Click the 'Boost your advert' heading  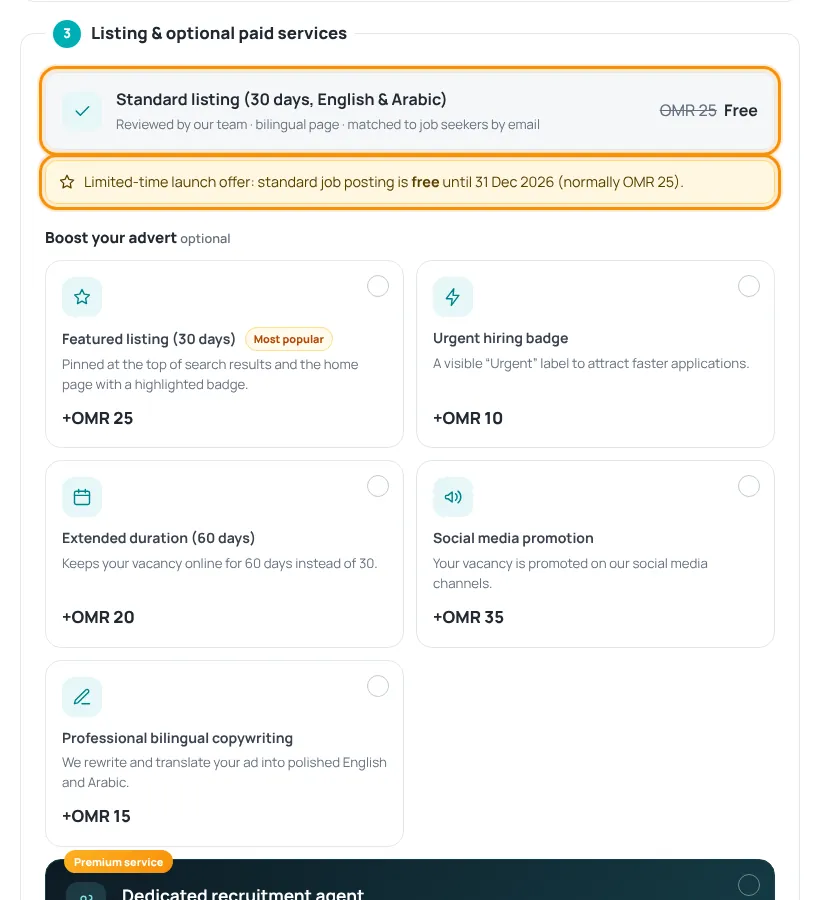(x=111, y=238)
